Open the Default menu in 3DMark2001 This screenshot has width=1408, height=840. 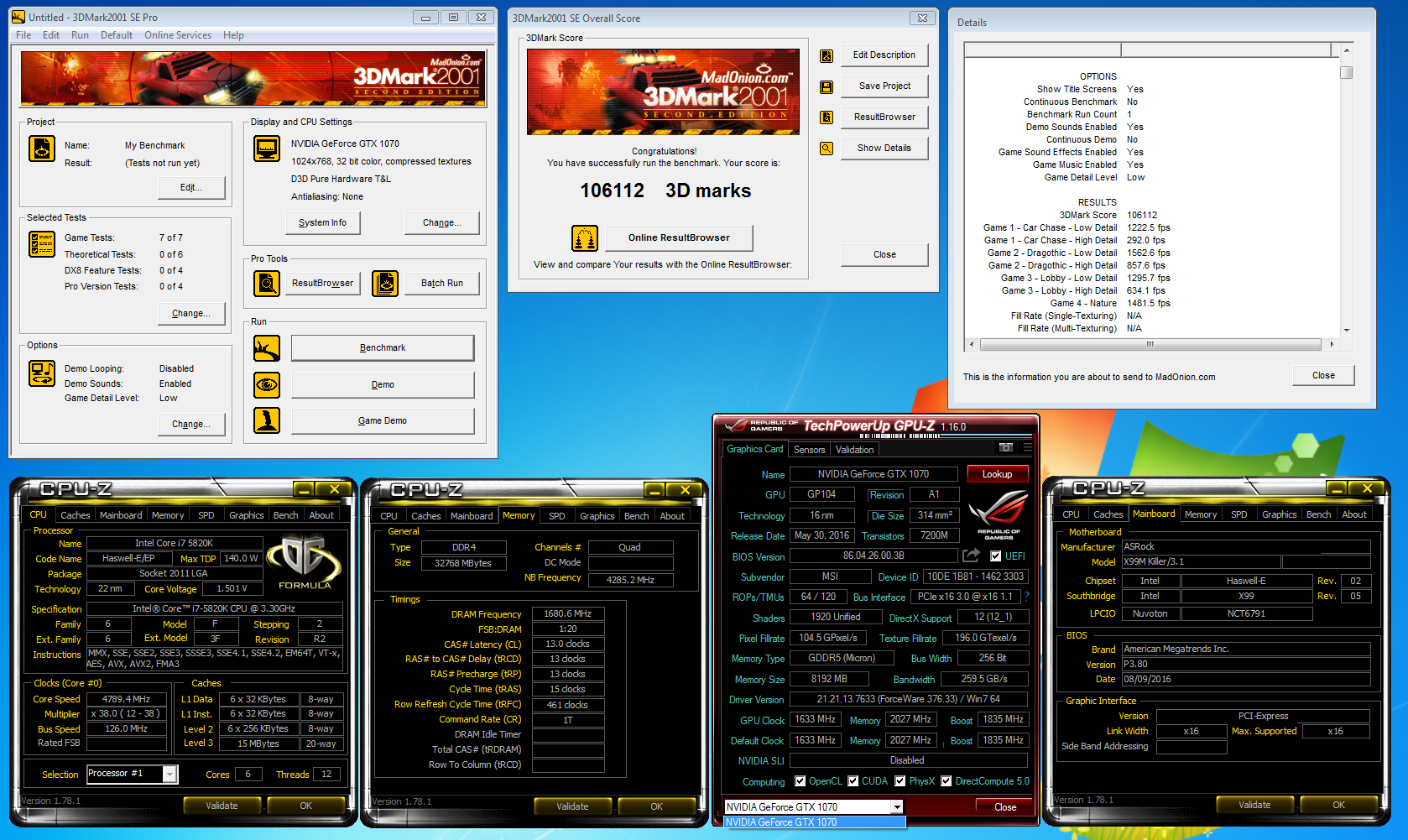(117, 35)
